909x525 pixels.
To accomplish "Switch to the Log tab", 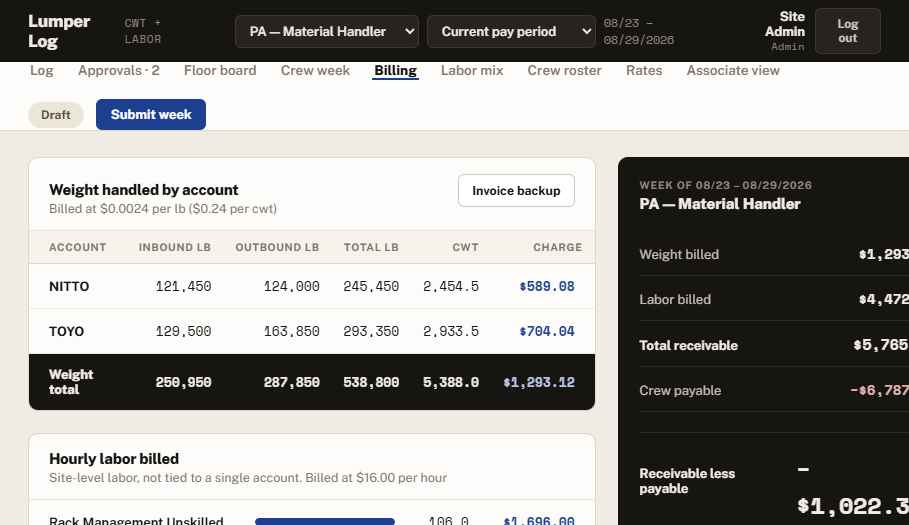I will [42, 71].
